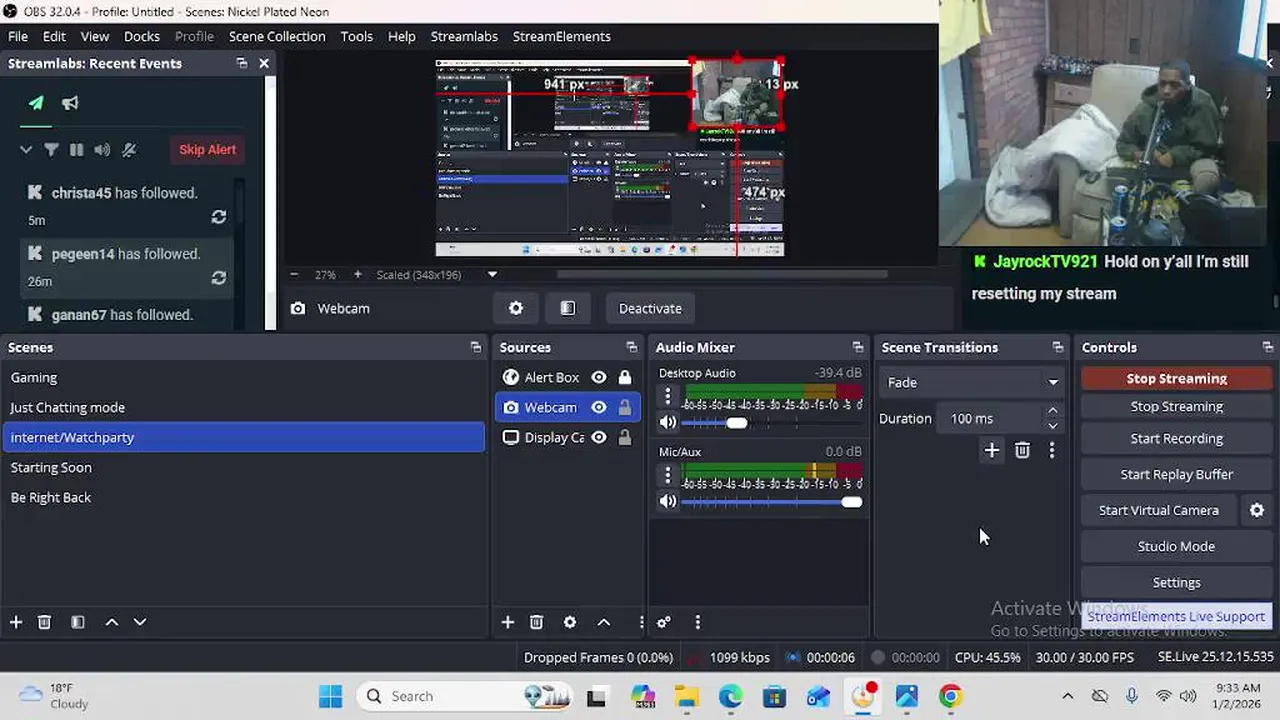Viewport: 1280px width, 720px height.
Task: Select the Be Right Back scene
Action: click(244, 498)
